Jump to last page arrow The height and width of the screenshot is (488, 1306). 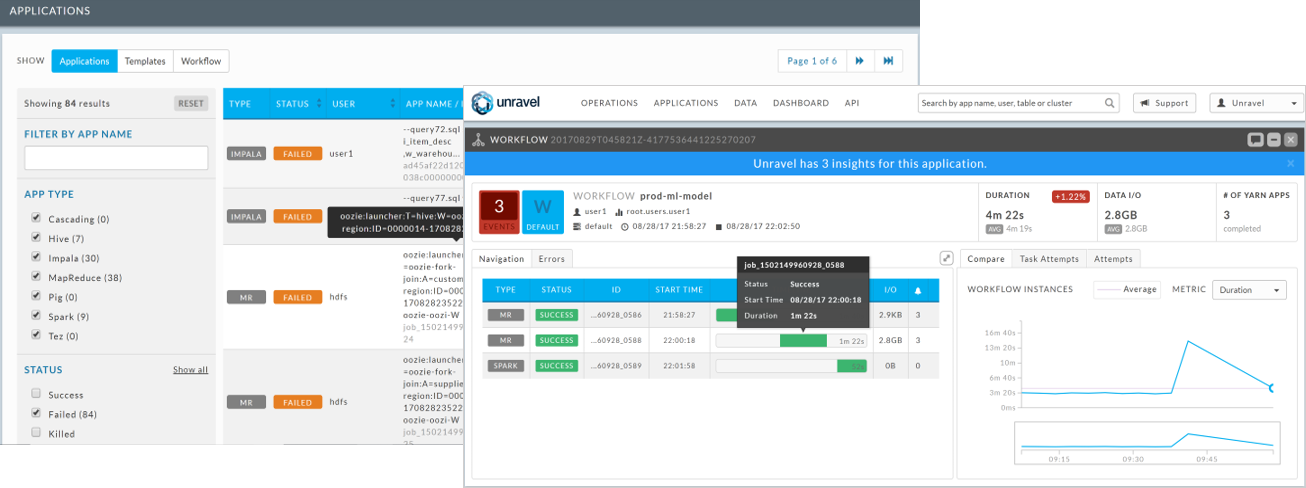(x=888, y=61)
